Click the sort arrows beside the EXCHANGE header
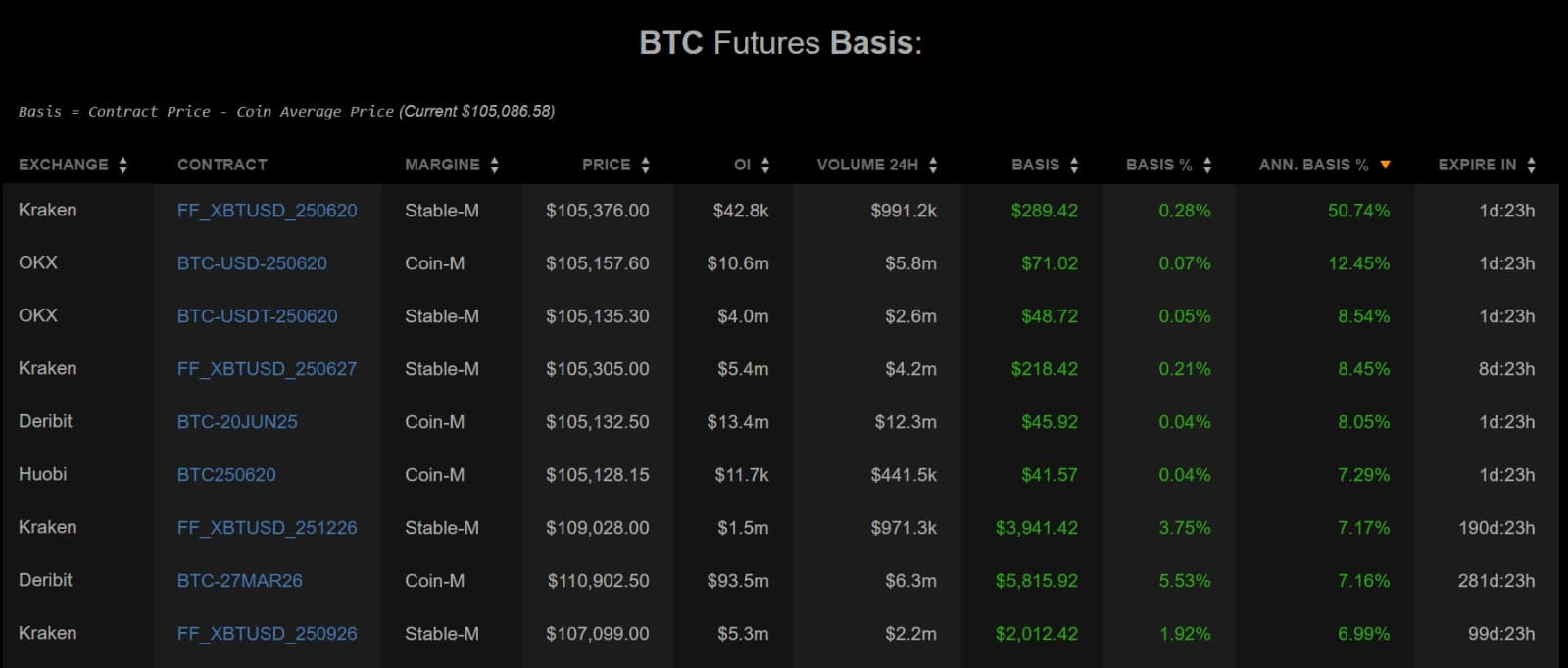Image resolution: width=1568 pixels, height=668 pixels. [x=122, y=165]
